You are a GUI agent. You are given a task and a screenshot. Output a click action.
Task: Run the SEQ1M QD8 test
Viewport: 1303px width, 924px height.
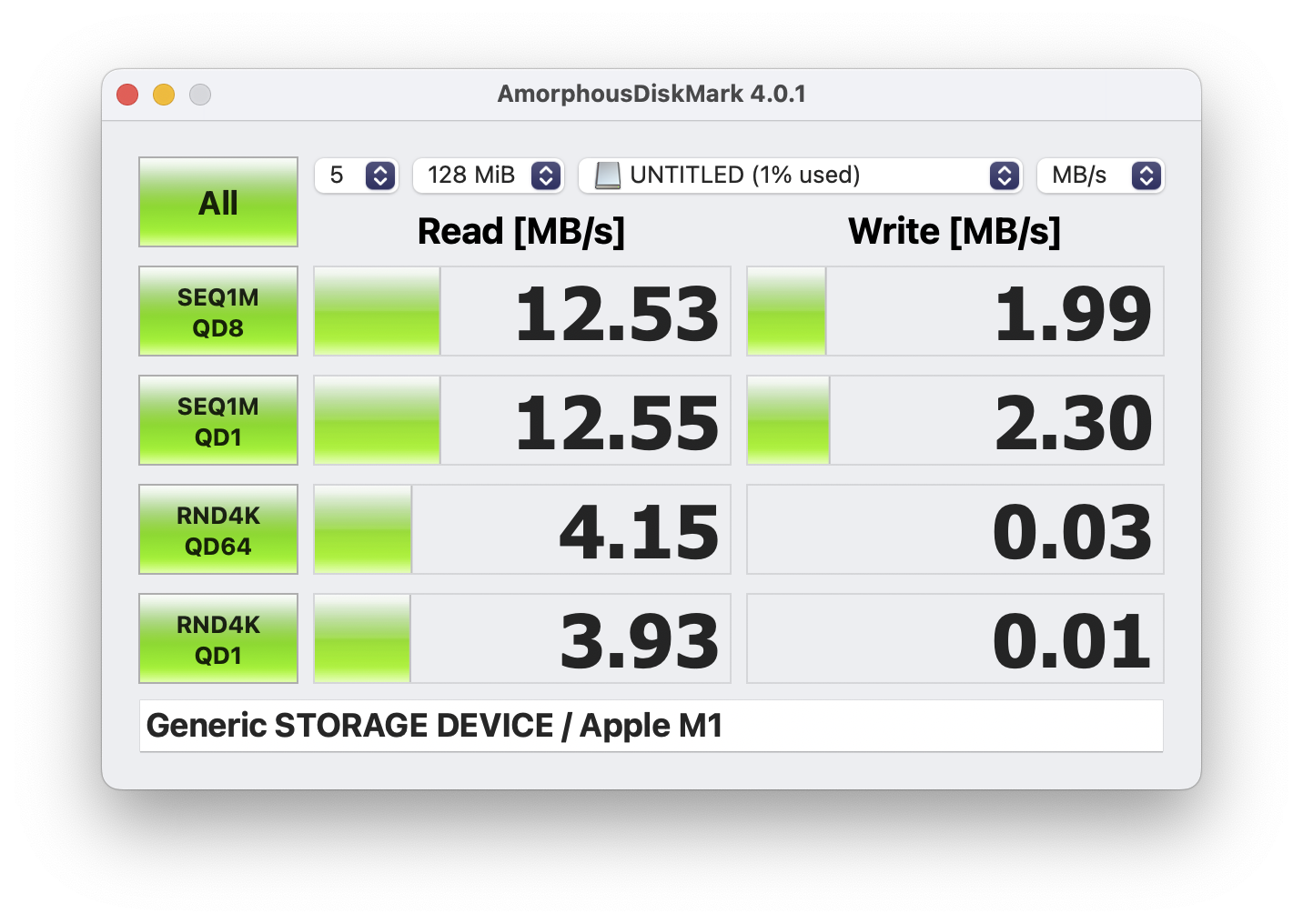[218, 311]
